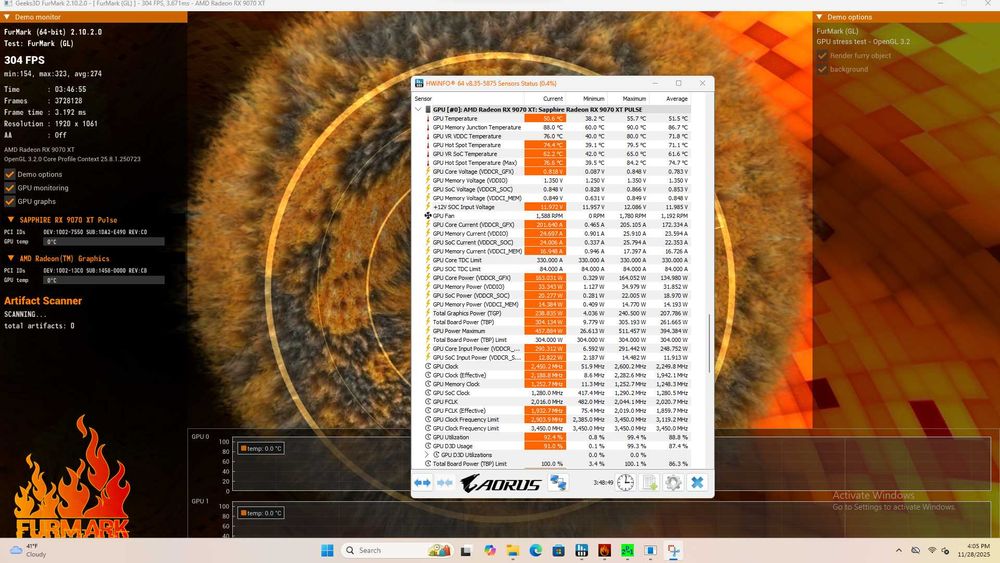Collapse GPU [#0] AMD Radeon sensor group

418,109
